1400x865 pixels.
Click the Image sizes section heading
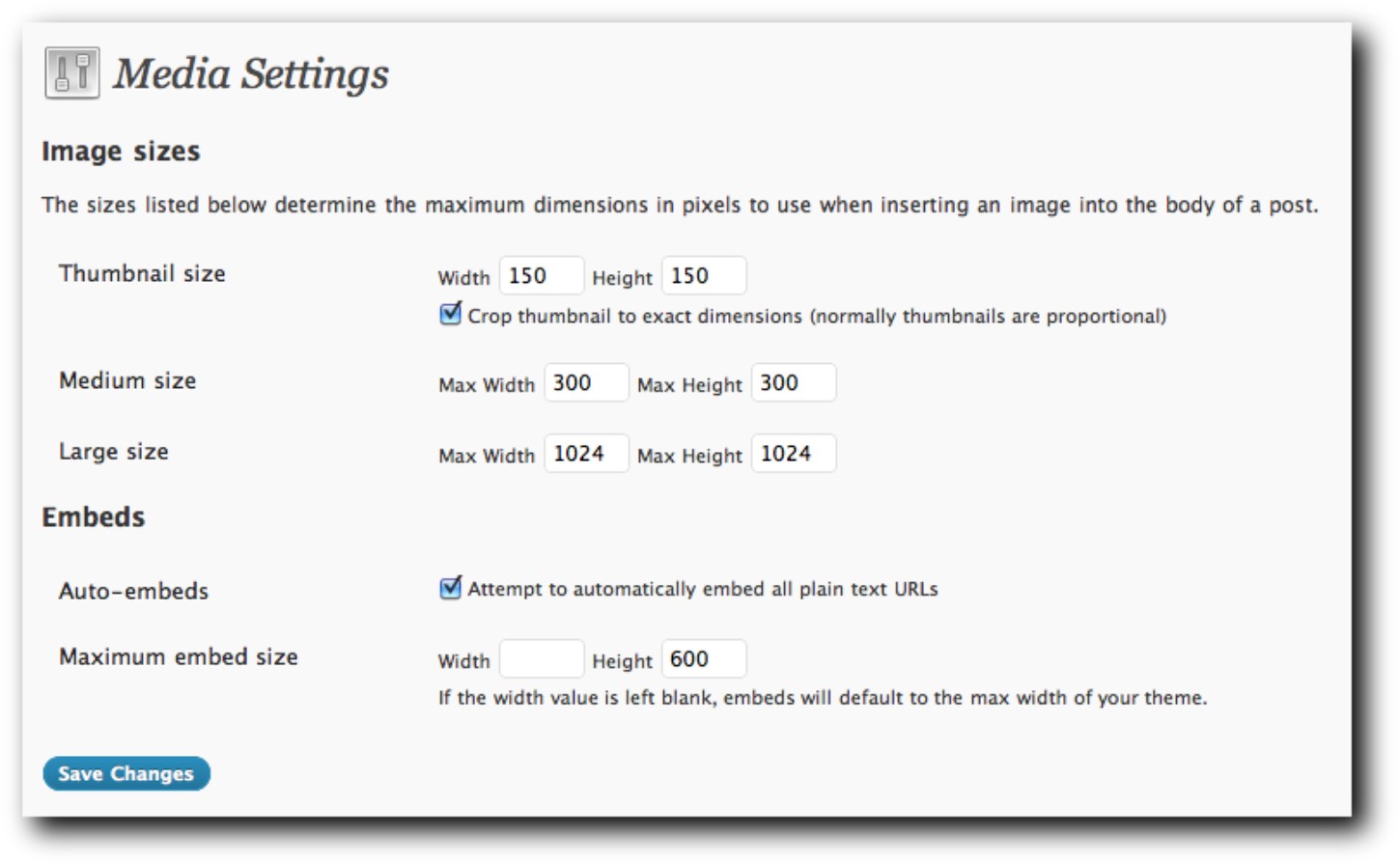click(121, 152)
